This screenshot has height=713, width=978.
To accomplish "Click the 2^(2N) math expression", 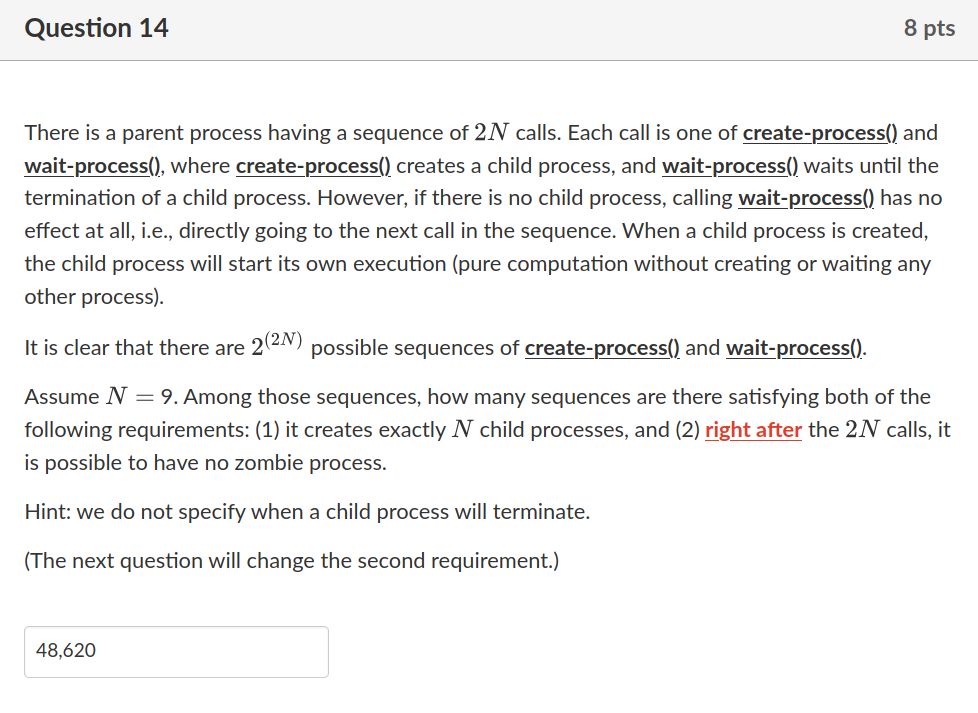I will point(276,344).
